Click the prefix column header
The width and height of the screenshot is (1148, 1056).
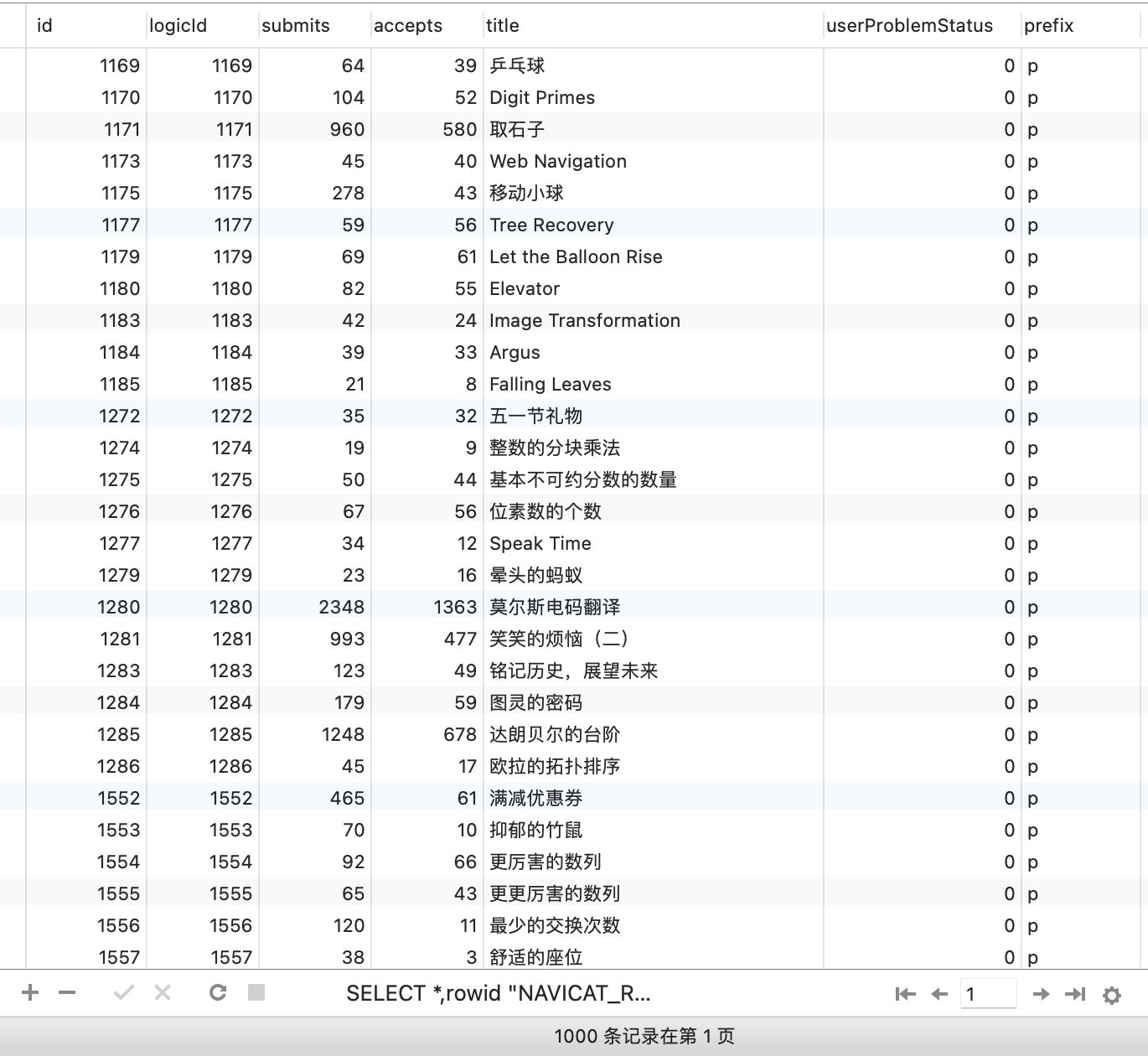1081,26
